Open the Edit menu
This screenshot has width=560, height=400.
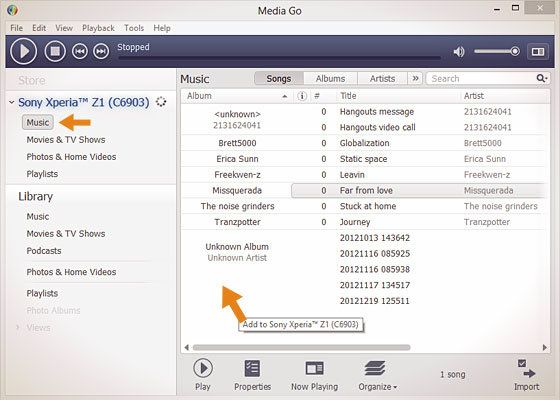point(39,28)
